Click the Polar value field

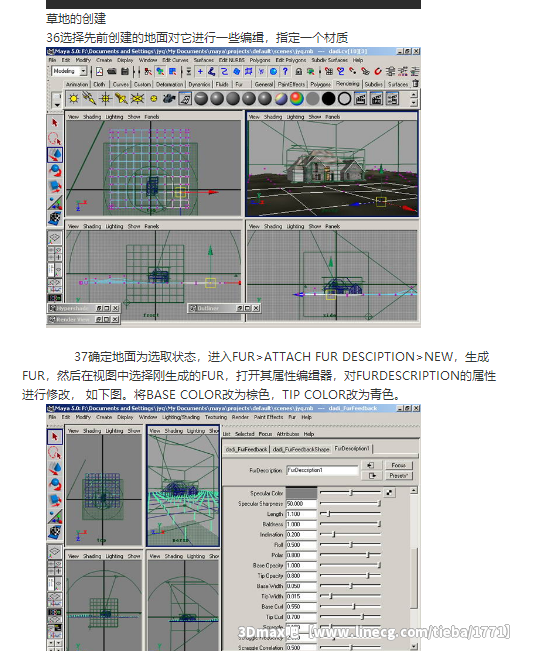pos(301,555)
